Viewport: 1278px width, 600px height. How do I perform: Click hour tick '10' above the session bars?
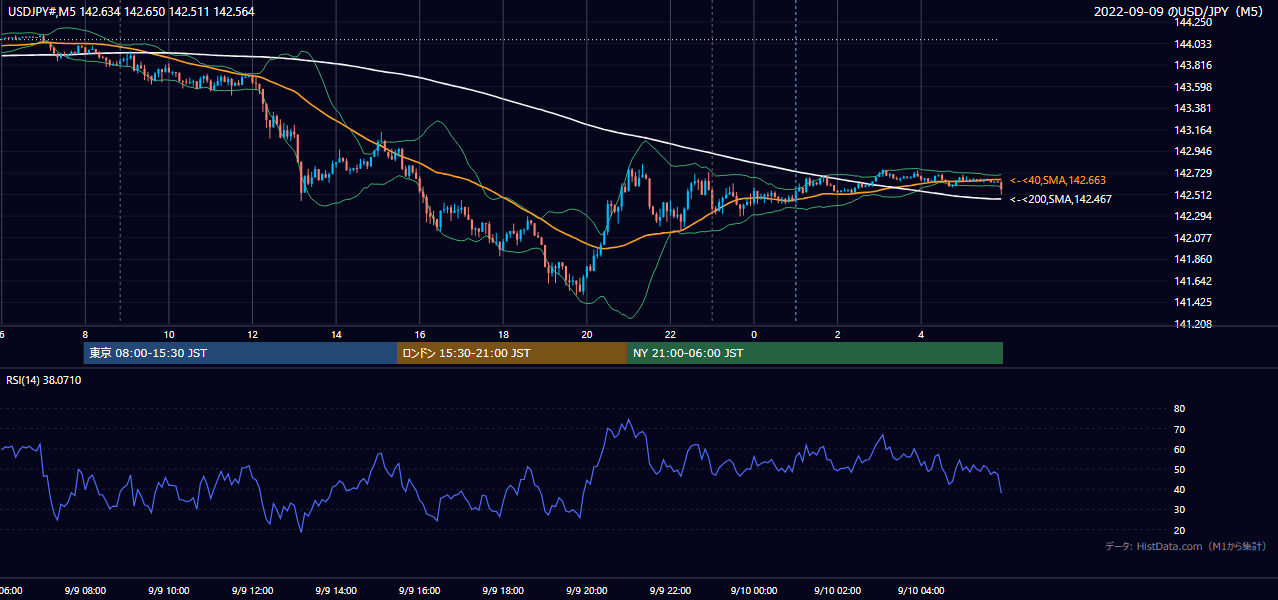pos(169,334)
